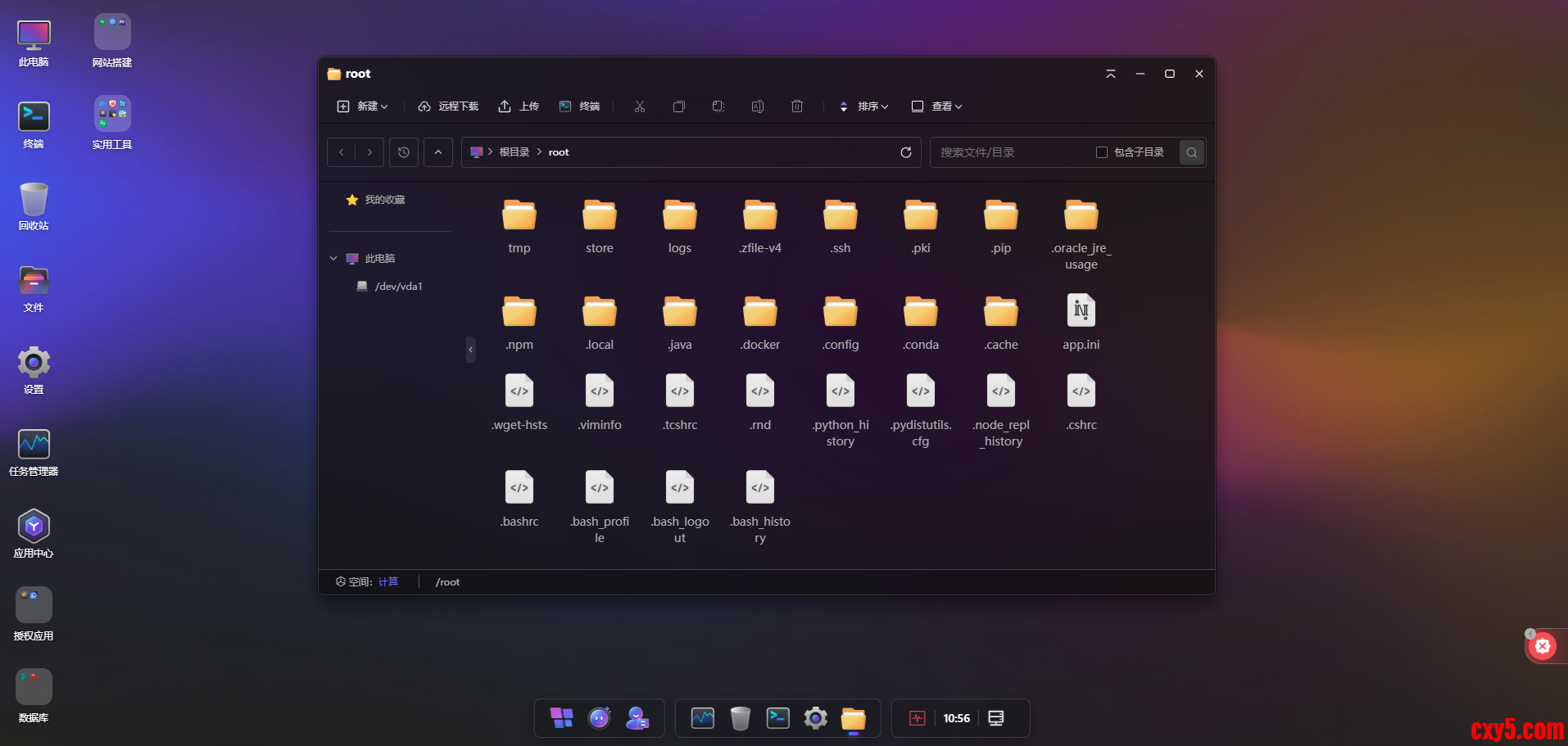The height and width of the screenshot is (746, 1568).
Task: Open Task Manager icon in the dock
Action: [x=702, y=718]
